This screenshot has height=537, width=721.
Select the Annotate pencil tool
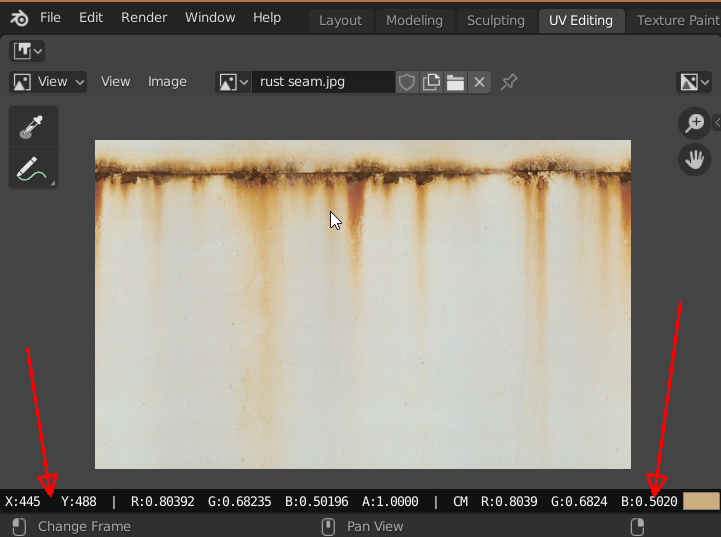pyautogui.click(x=33, y=168)
